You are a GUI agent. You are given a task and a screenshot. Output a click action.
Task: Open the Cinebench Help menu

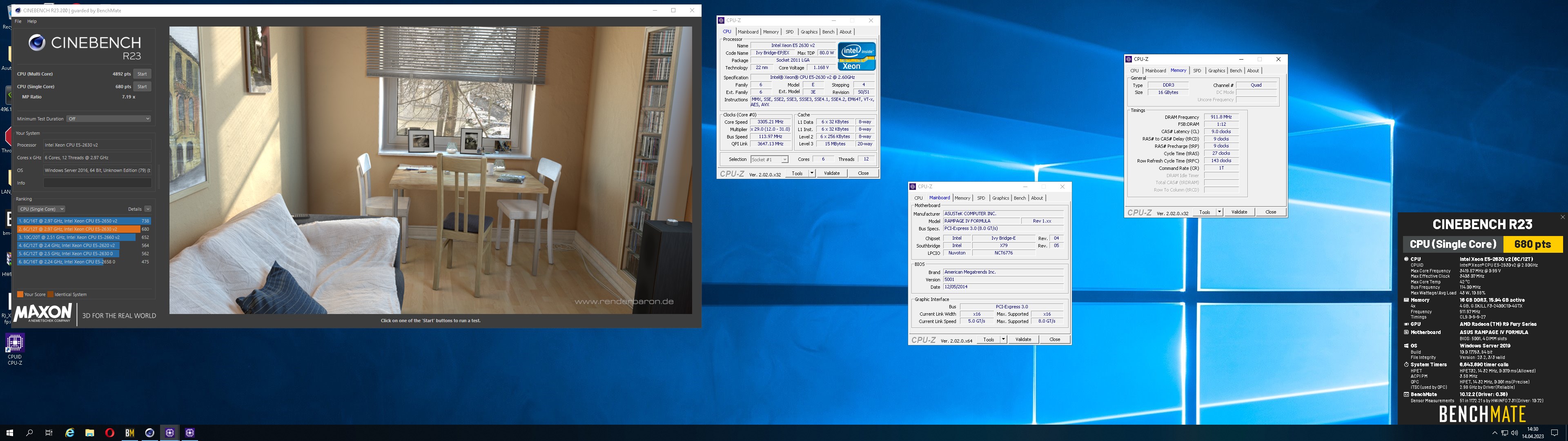tap(32, 21)
